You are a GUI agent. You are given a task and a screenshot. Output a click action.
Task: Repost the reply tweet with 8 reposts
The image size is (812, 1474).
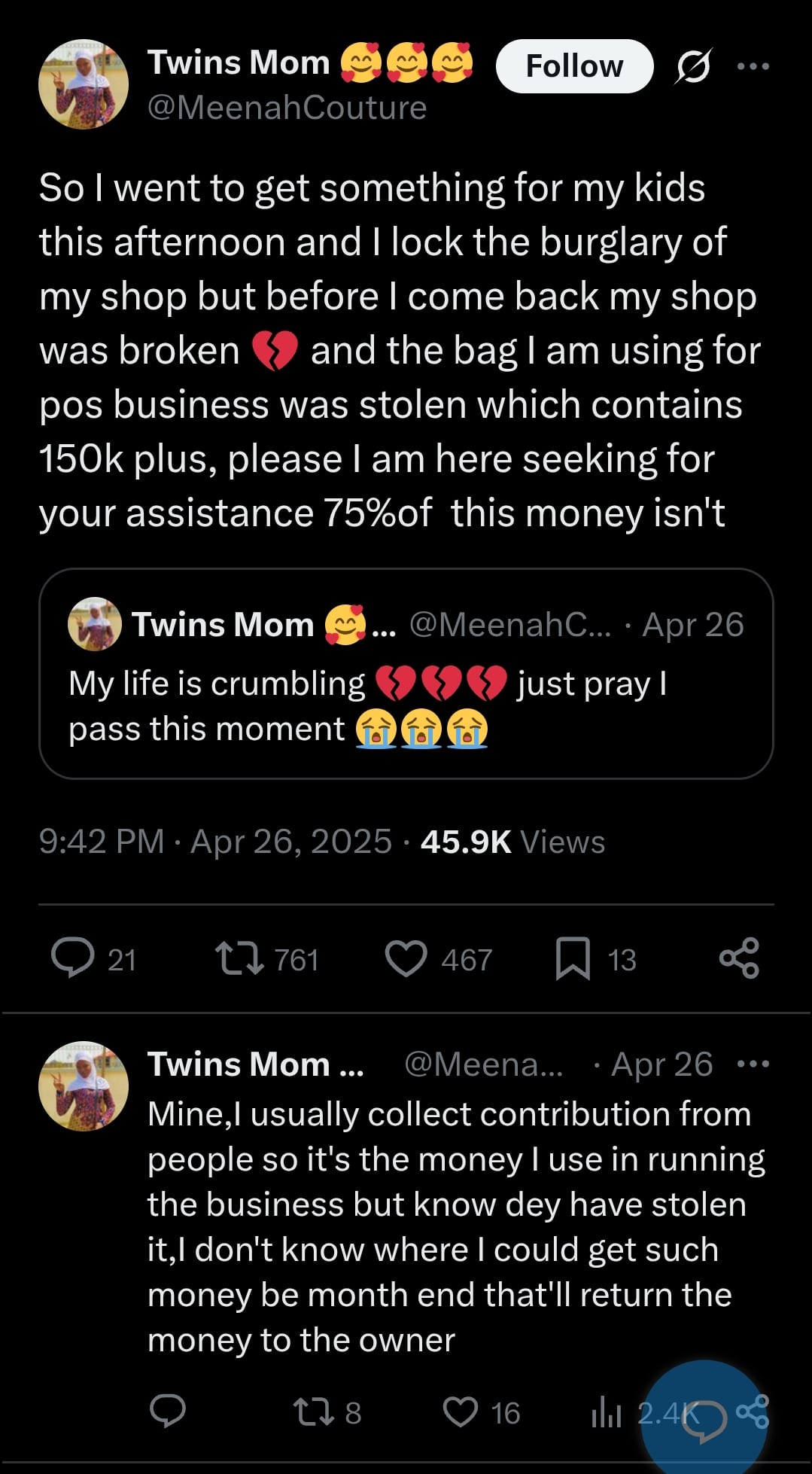coord(314,1412)
